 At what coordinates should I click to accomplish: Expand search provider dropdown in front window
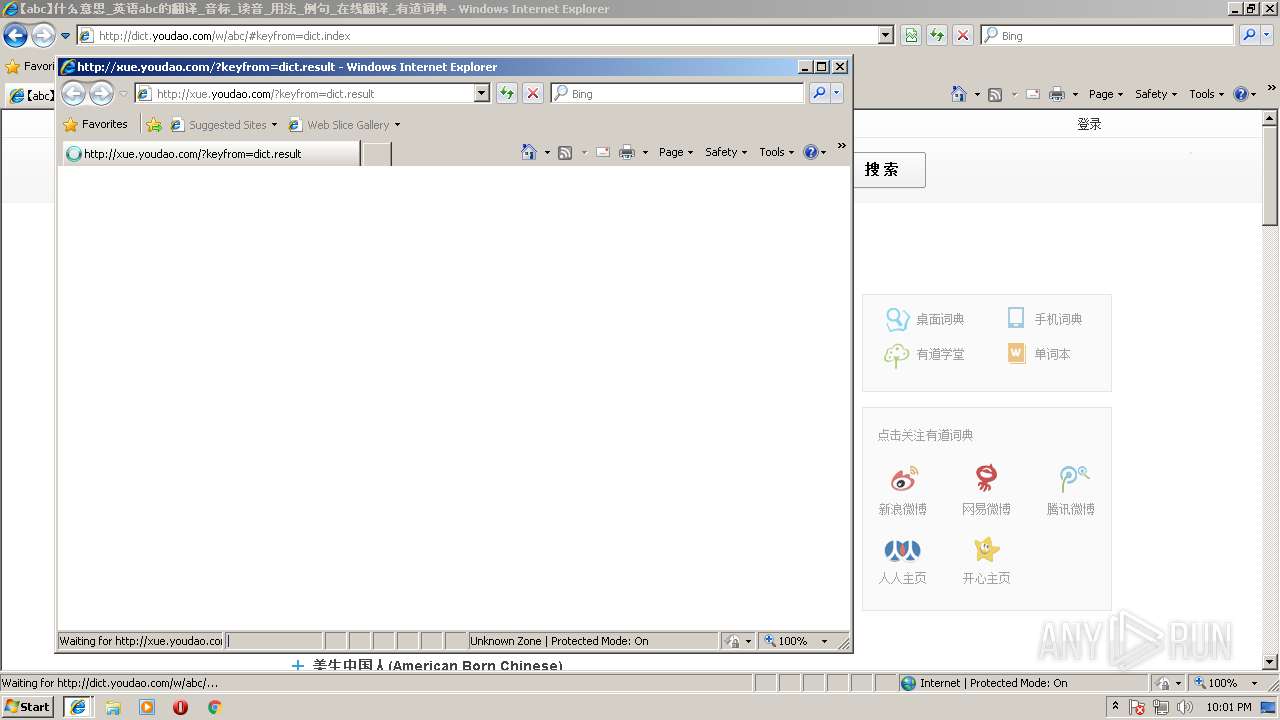(x=837, y=93)
